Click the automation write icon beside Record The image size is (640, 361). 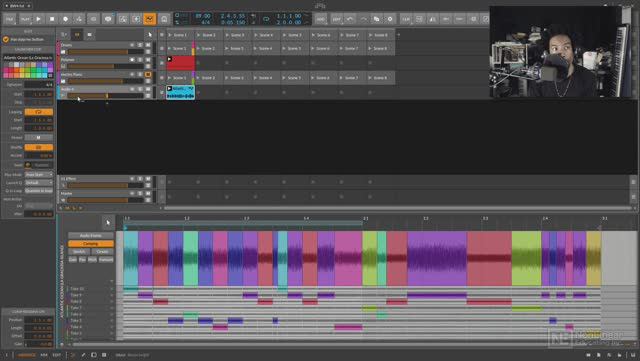(79, 19)
